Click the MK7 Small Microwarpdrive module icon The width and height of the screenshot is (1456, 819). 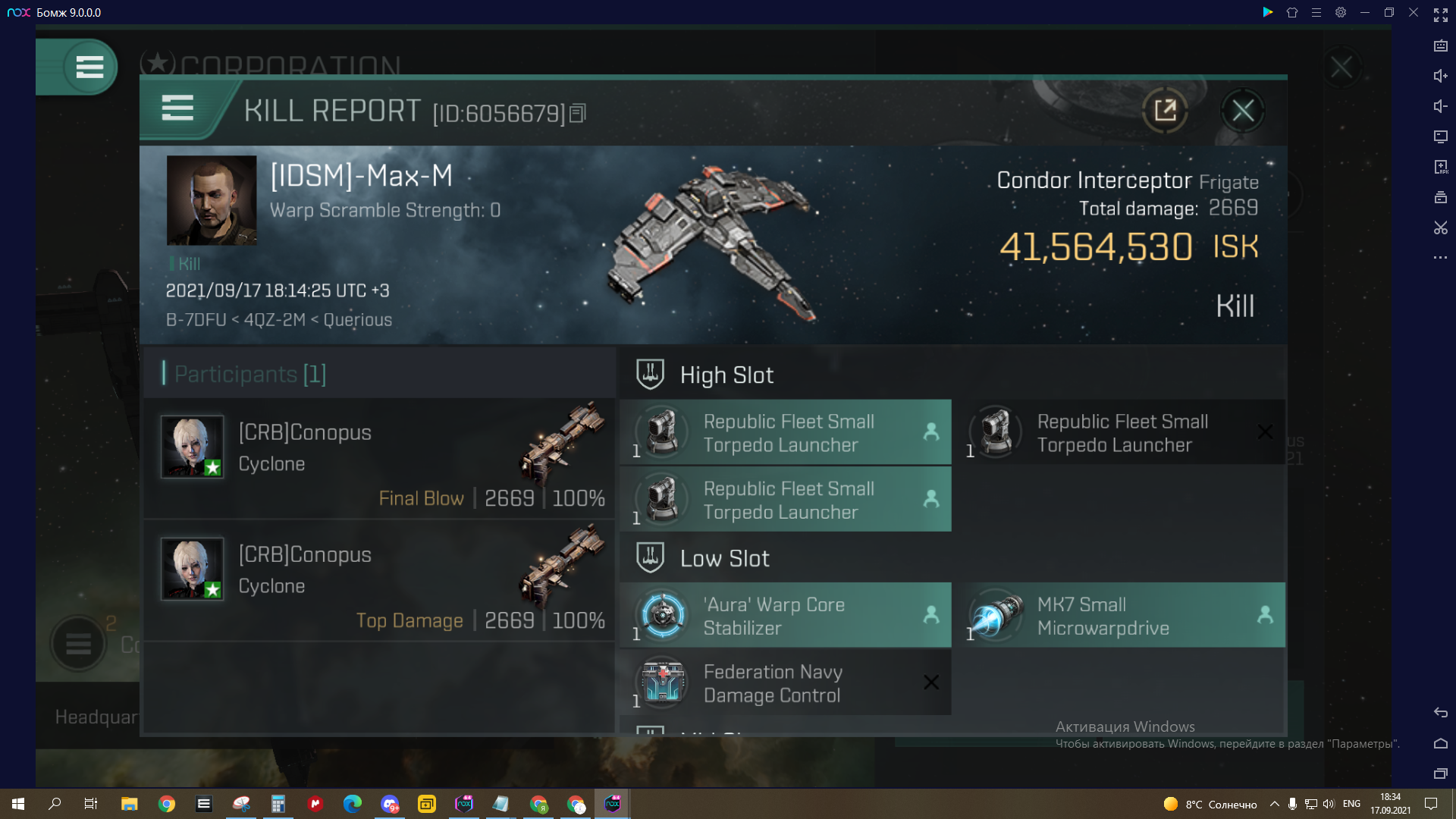click(996, 614)
